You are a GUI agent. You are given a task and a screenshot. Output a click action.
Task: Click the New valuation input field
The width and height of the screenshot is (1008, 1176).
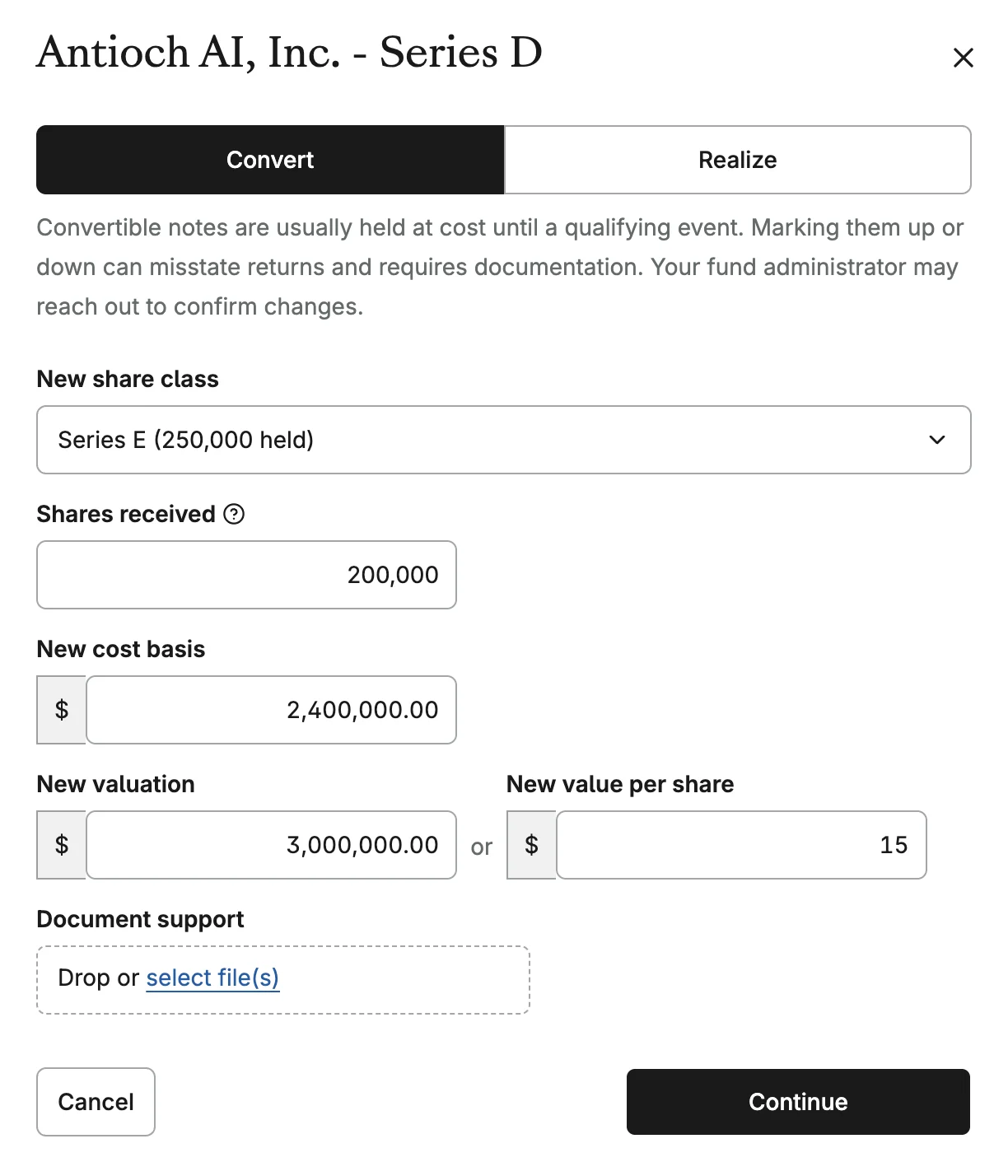point(271,845)
